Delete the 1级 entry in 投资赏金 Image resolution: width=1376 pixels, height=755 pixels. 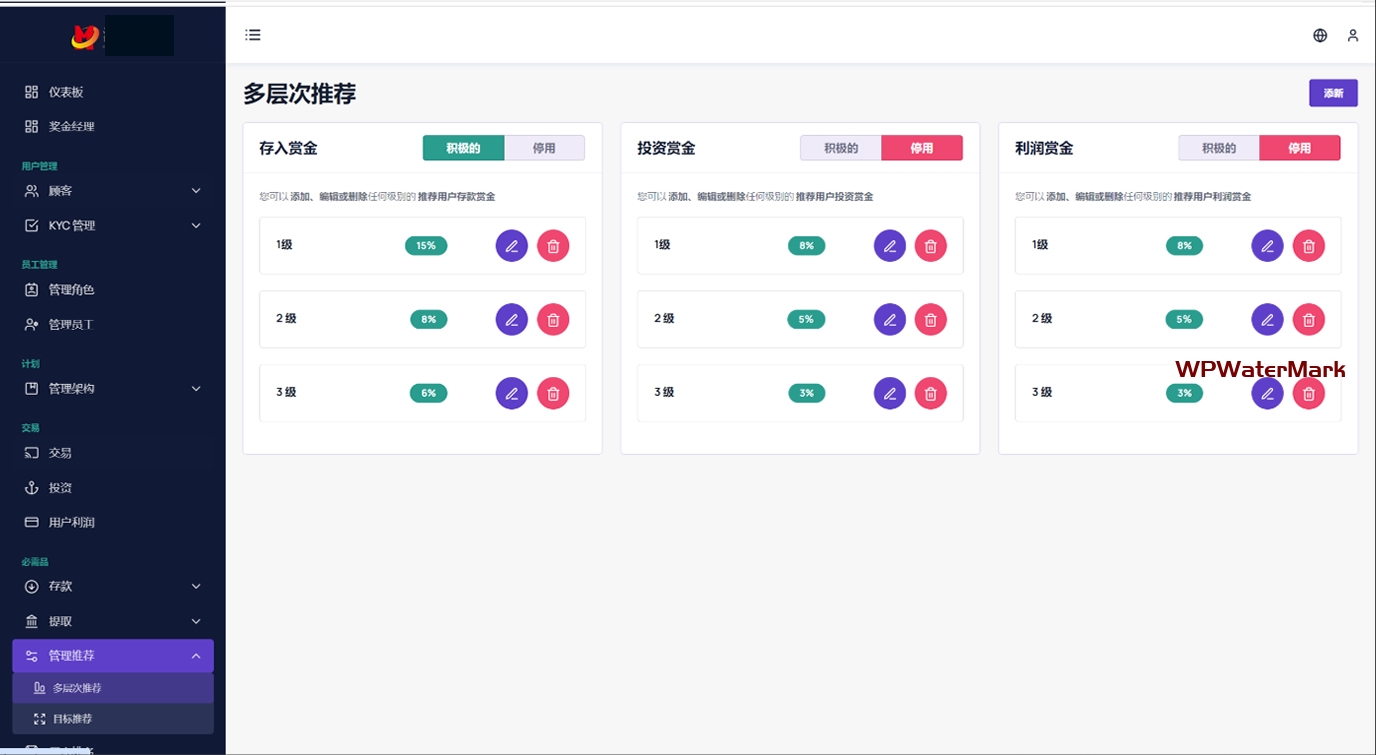930,246
